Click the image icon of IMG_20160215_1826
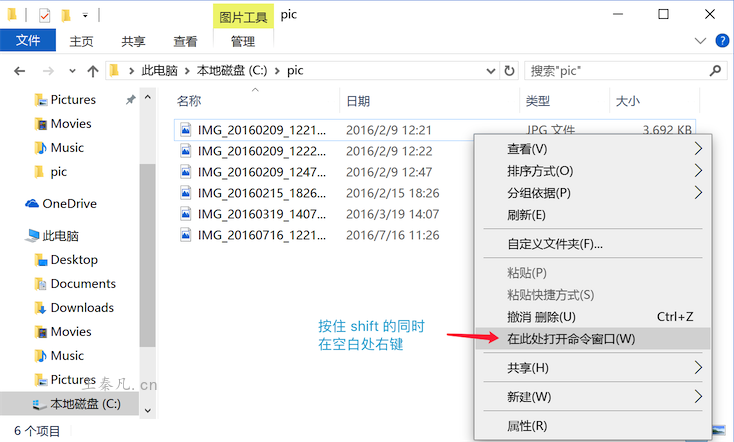Image resolution: width=734 pixels, height=442 pixels. [186, 192]
